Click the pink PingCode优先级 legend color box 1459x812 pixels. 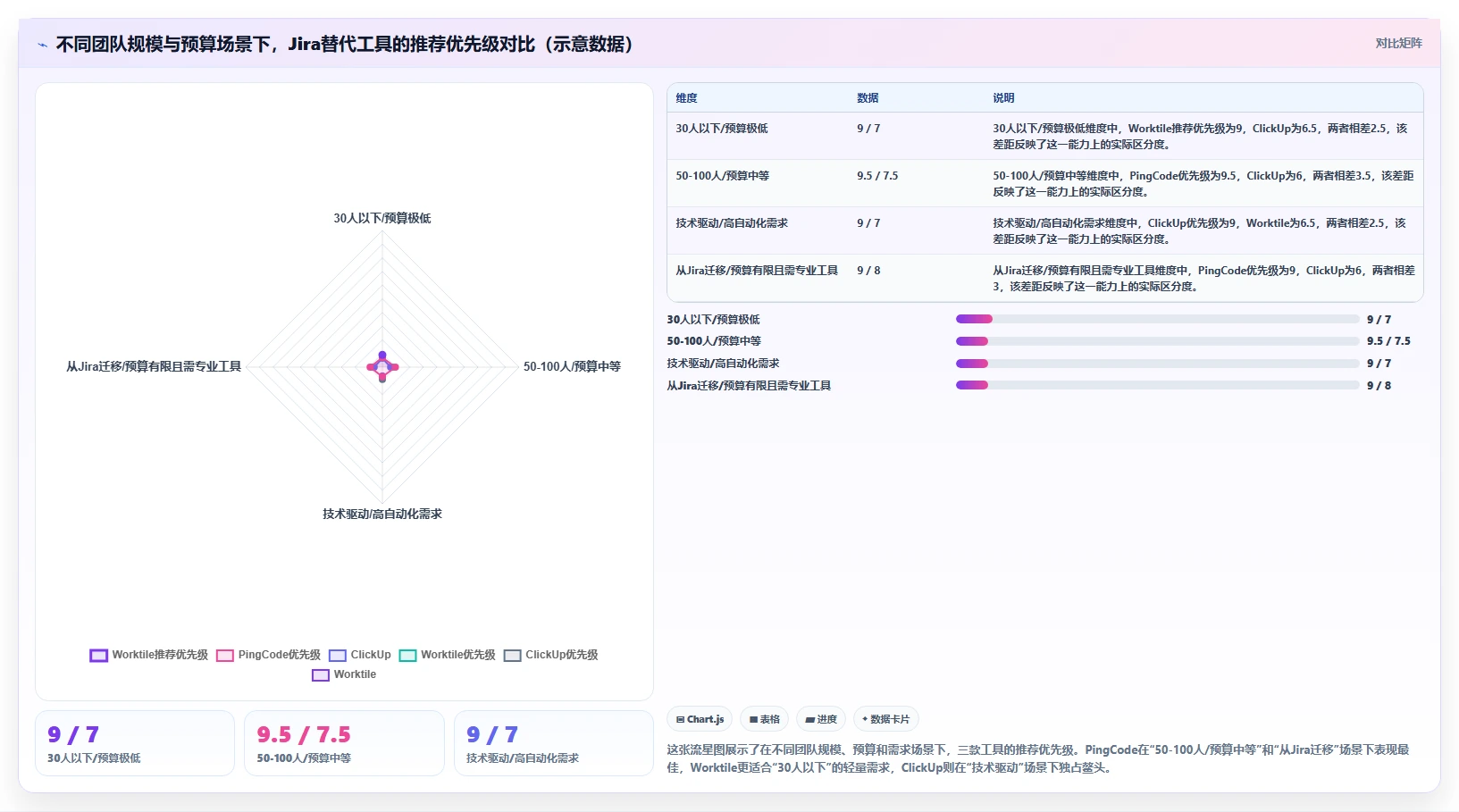click(x=225, y=656)
